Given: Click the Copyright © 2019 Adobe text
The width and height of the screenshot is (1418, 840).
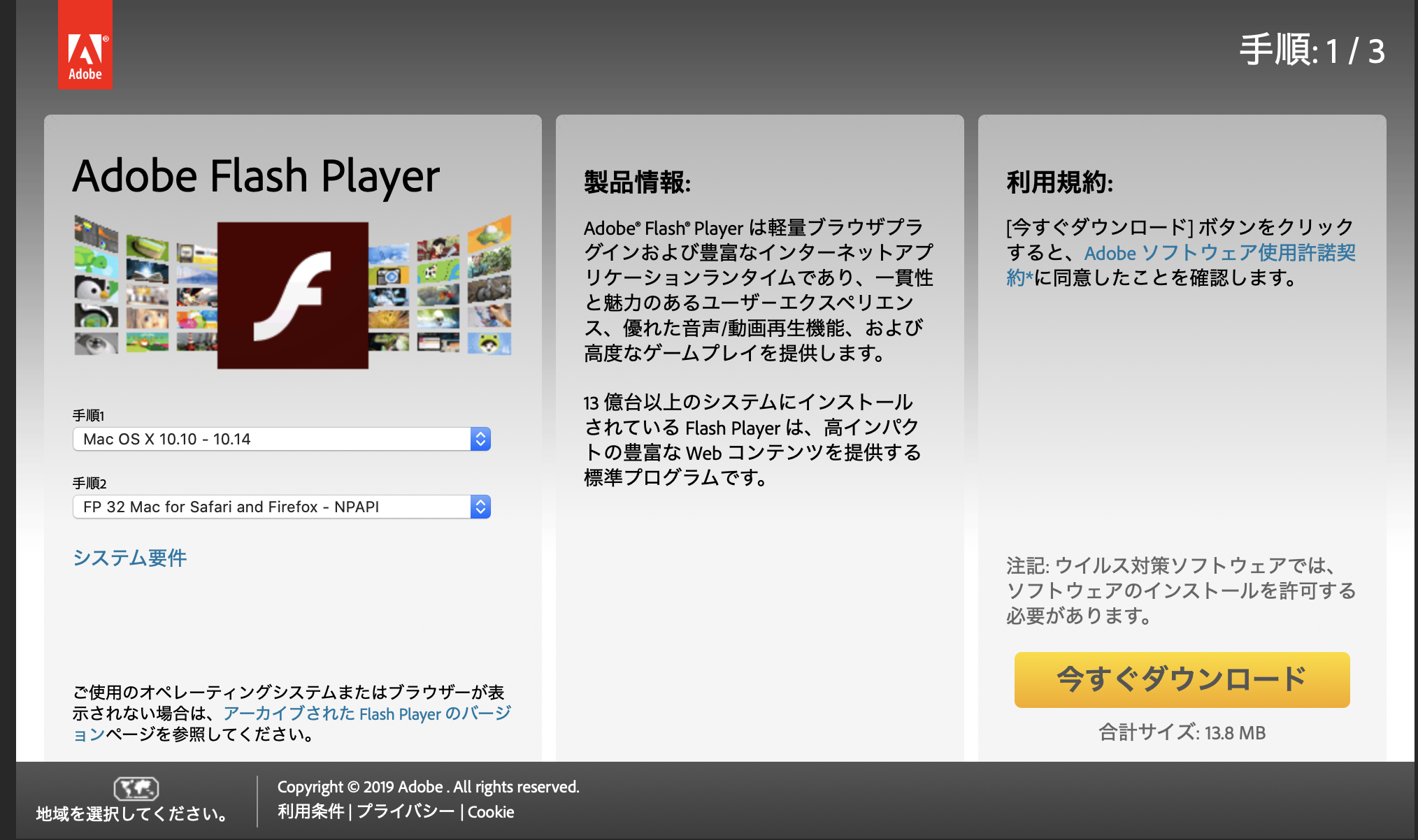Looking at the screenshot, I should 429,787.
